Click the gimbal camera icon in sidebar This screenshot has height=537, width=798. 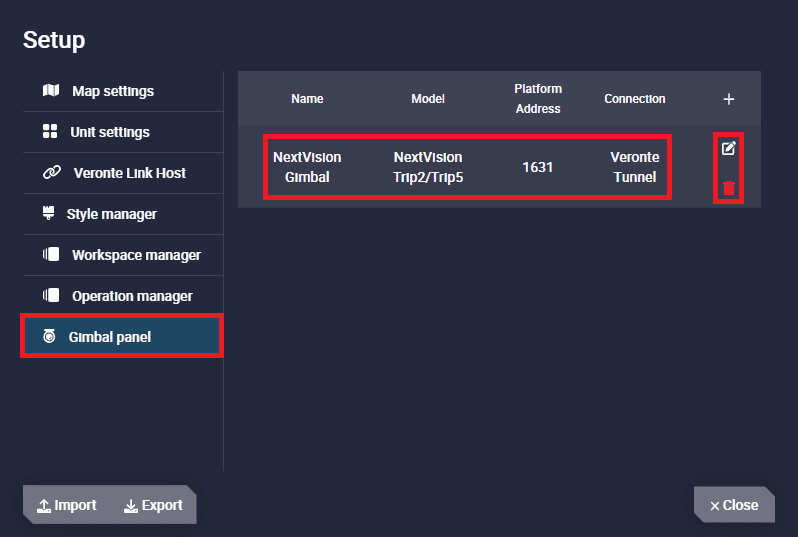click(x=49, y=336)
